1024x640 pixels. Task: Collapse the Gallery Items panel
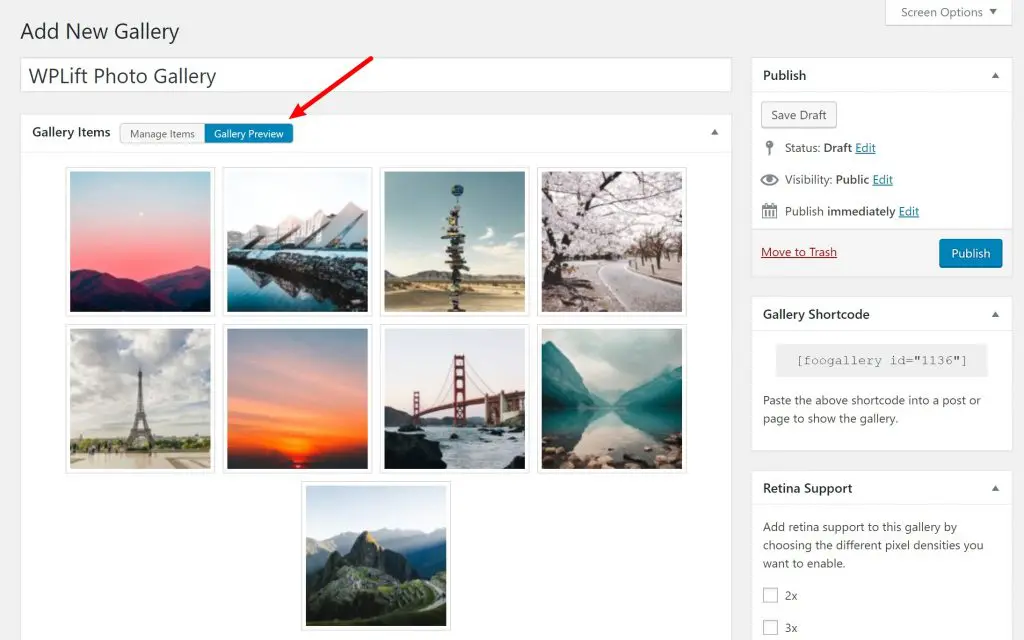click(x=714, y=132)
